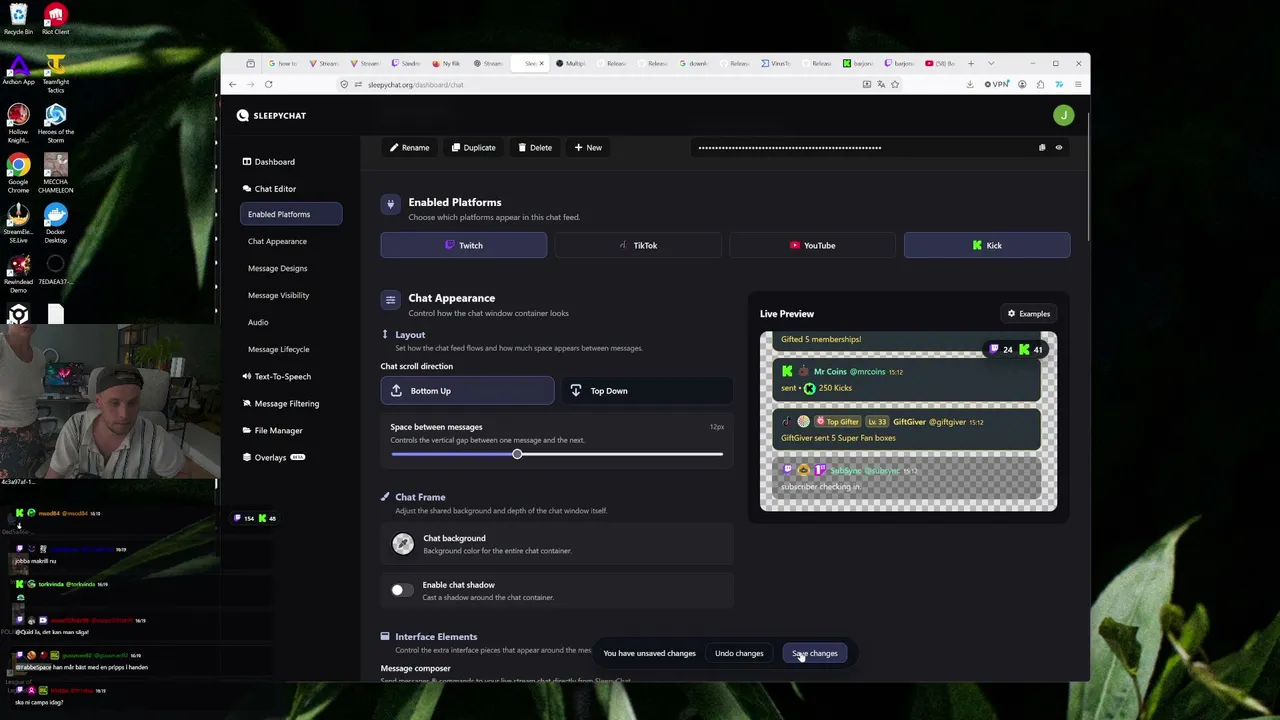Click the Chat Appearance sliders icon
Image resolution: width=1280 pixels, height=720 pixels.
click(x=390, y=299)
